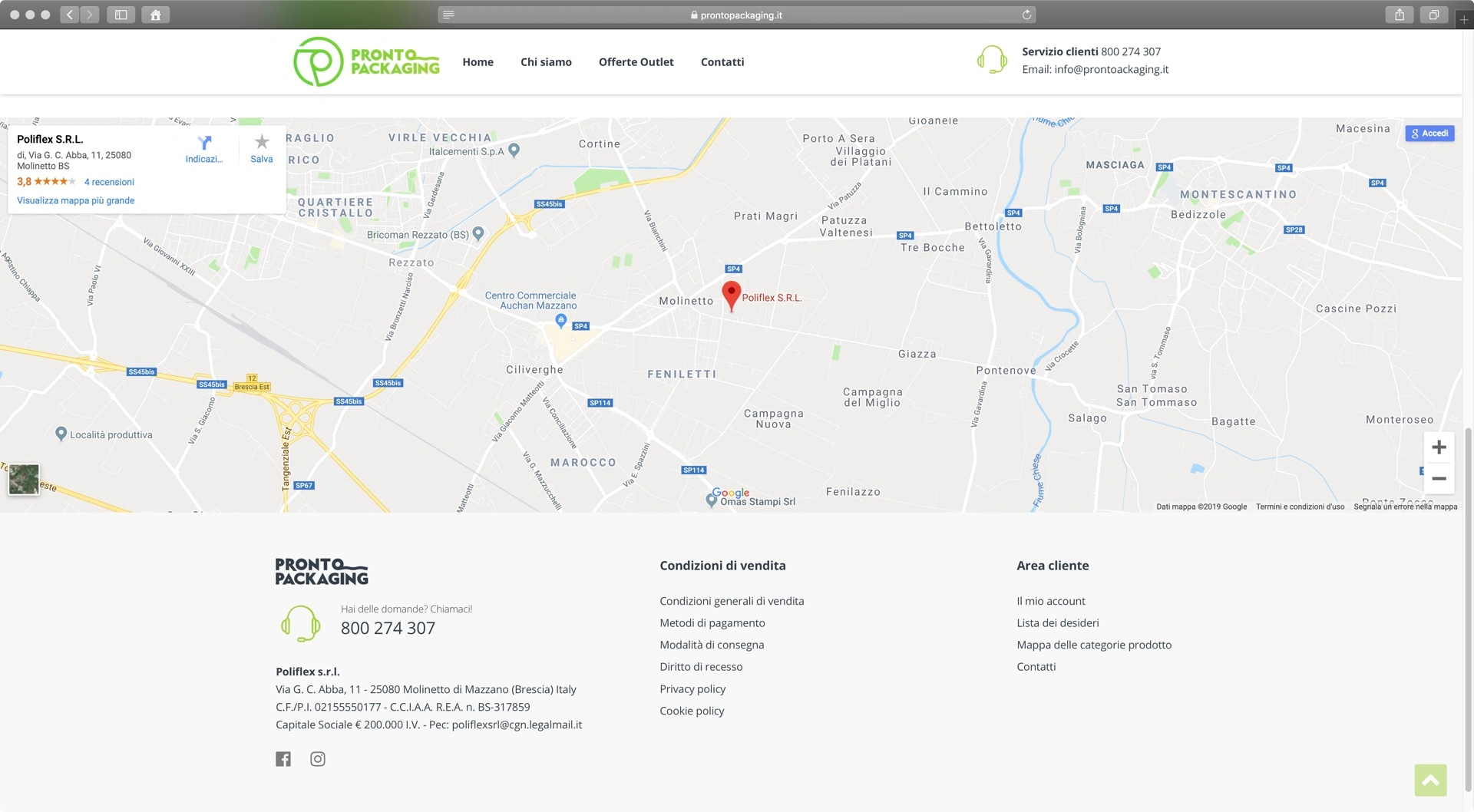1474x812 pixels.
Task: Open the footer Contatti link
Action: (1036, 667)
